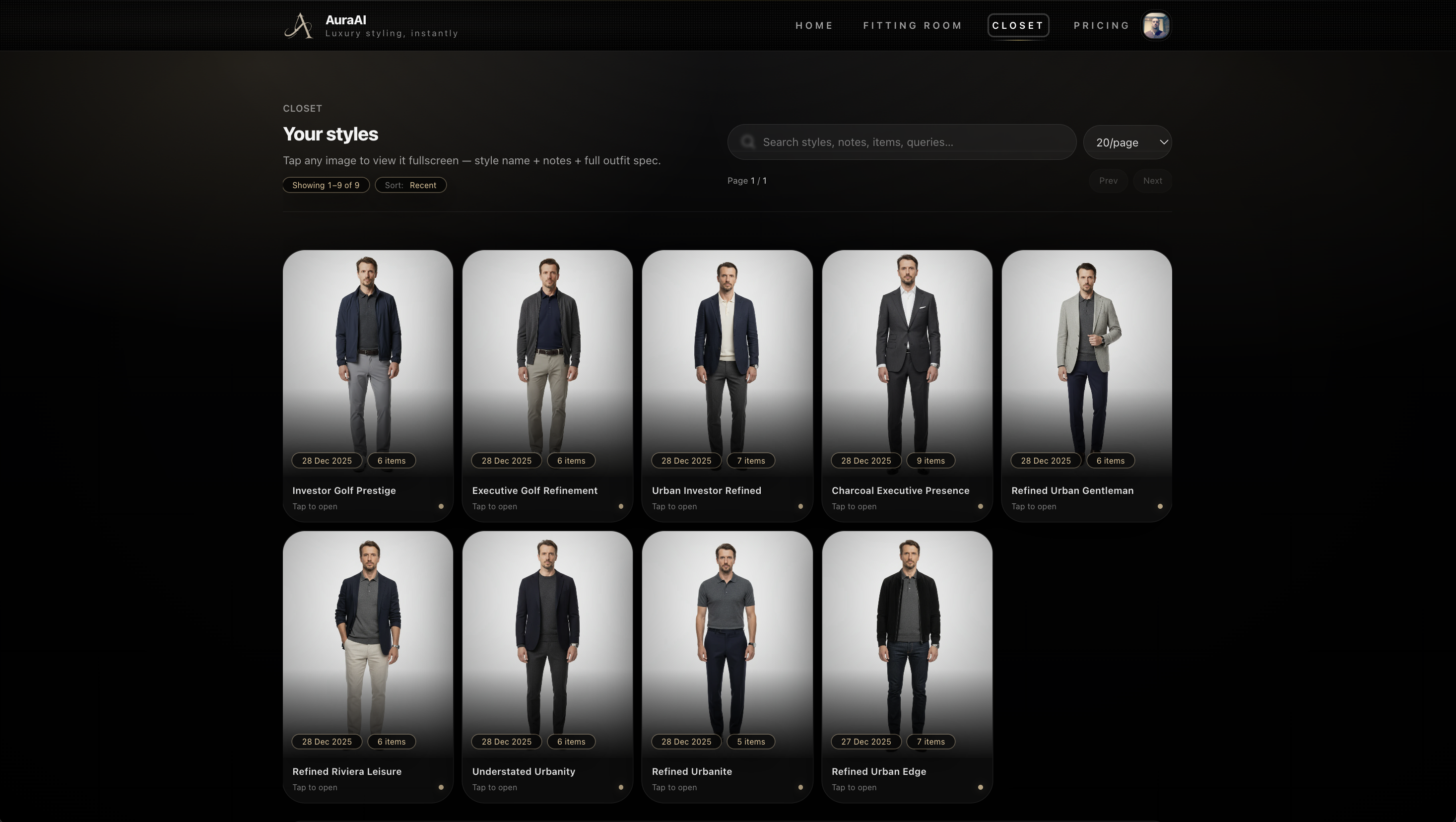Click the Showing 1–9 of 9 chip
This screenshot has width=1456, height=822.
click(x=326, y=185)
